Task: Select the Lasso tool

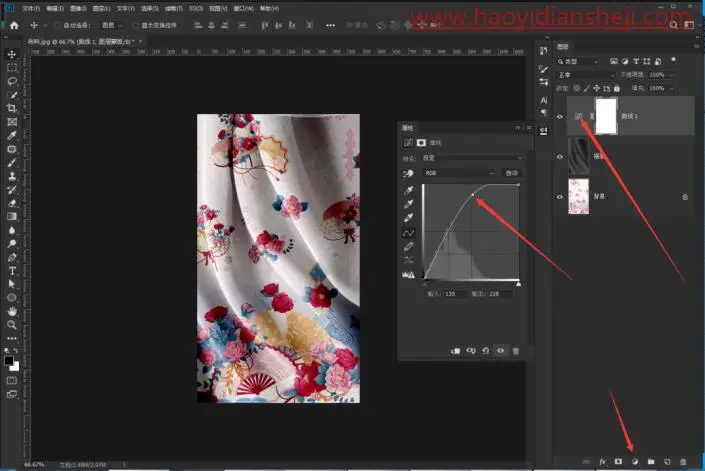Action: (x=12, y=81)
